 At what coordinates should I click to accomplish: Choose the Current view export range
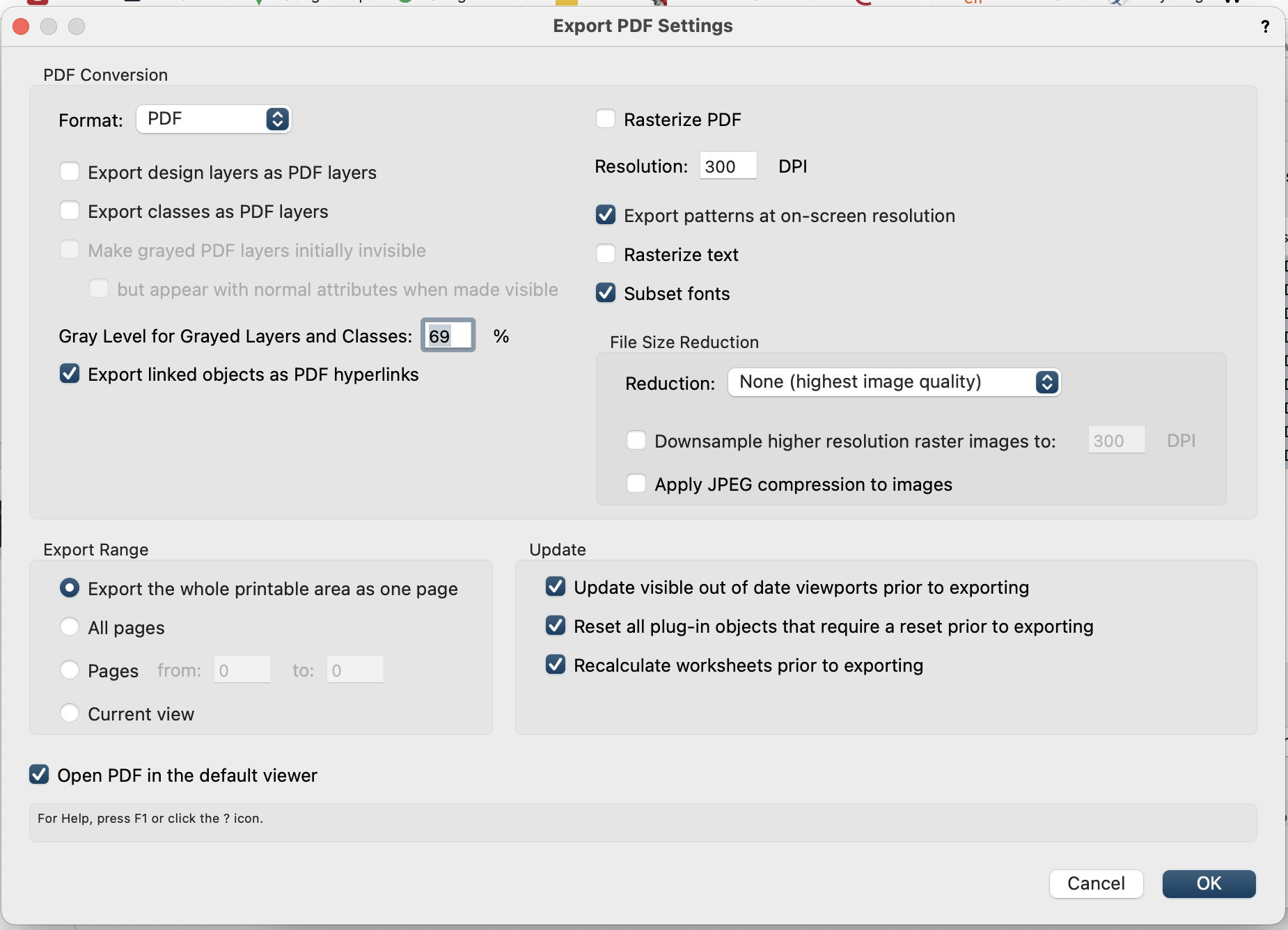pyautogui.click(x=70, y=714)
